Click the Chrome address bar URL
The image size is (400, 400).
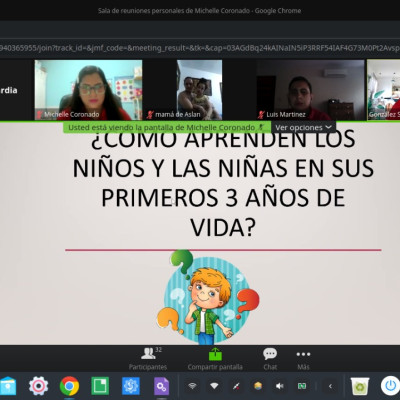200,48
